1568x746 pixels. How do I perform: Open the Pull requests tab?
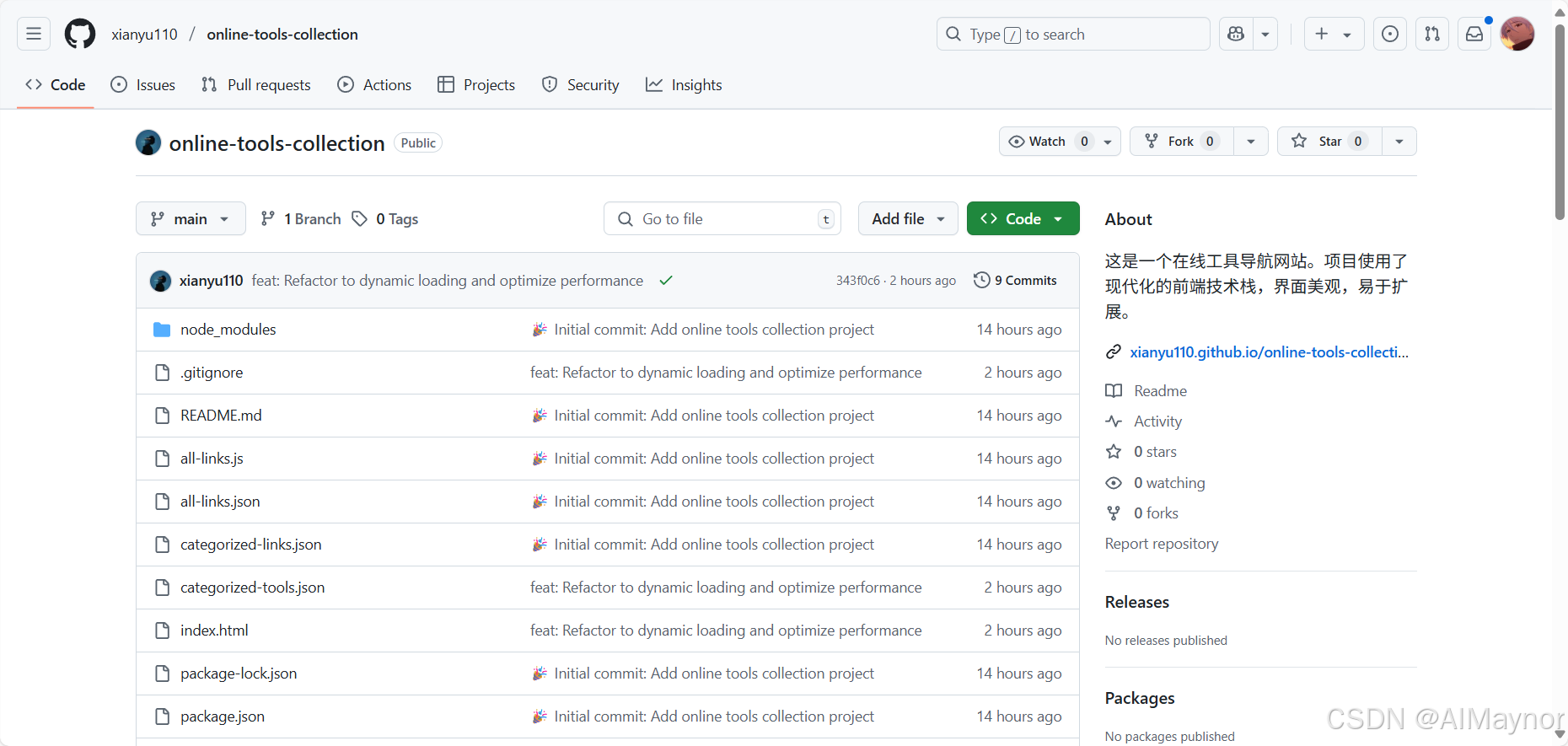coord(255,84)
